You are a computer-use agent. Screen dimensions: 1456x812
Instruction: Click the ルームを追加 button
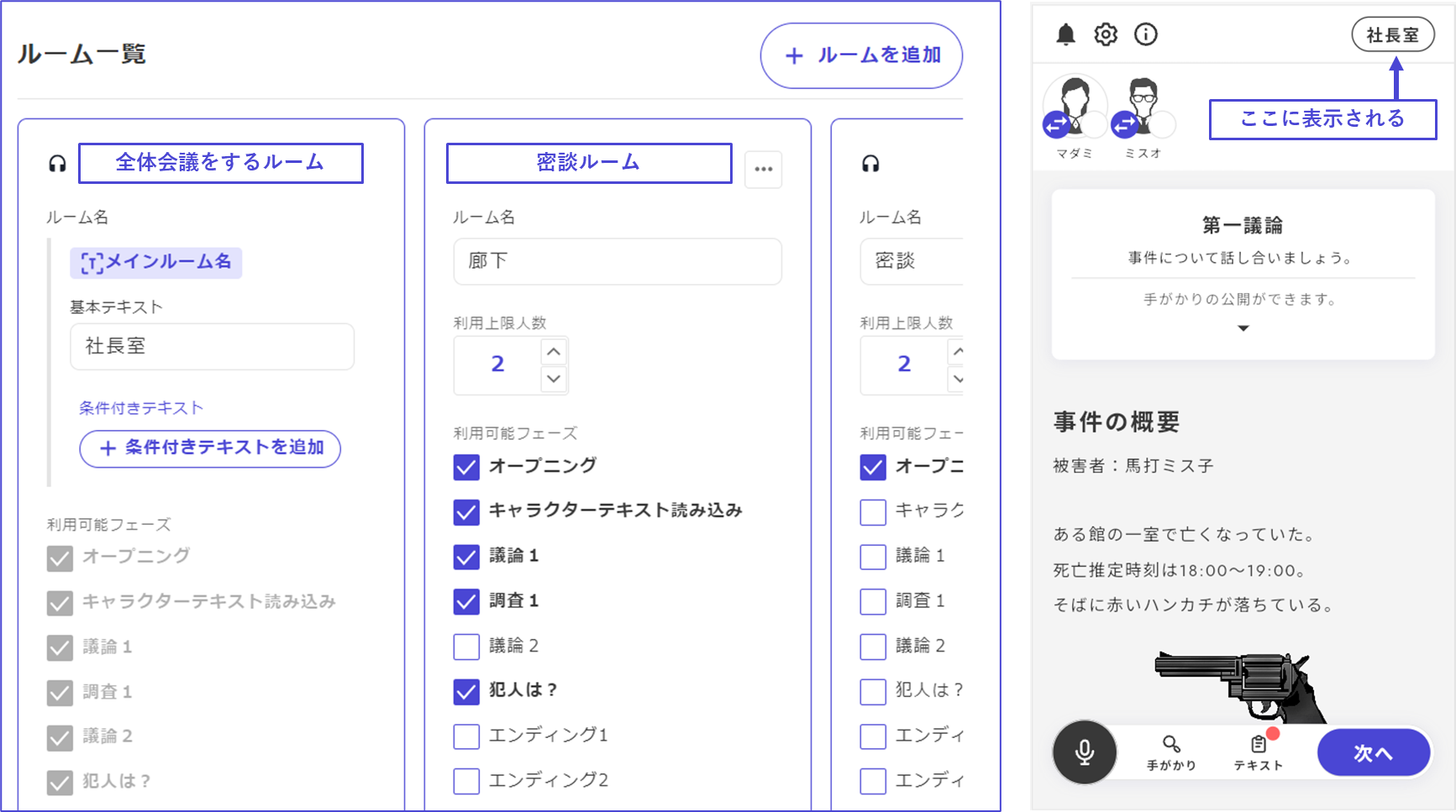pos(861,55)
